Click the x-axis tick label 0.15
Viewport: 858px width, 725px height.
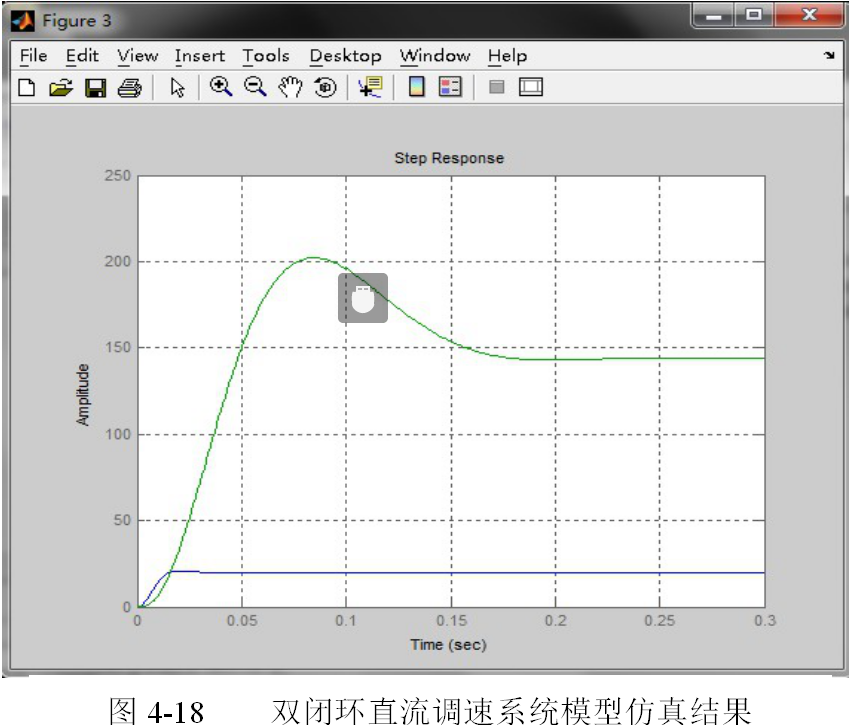(451, 620)
